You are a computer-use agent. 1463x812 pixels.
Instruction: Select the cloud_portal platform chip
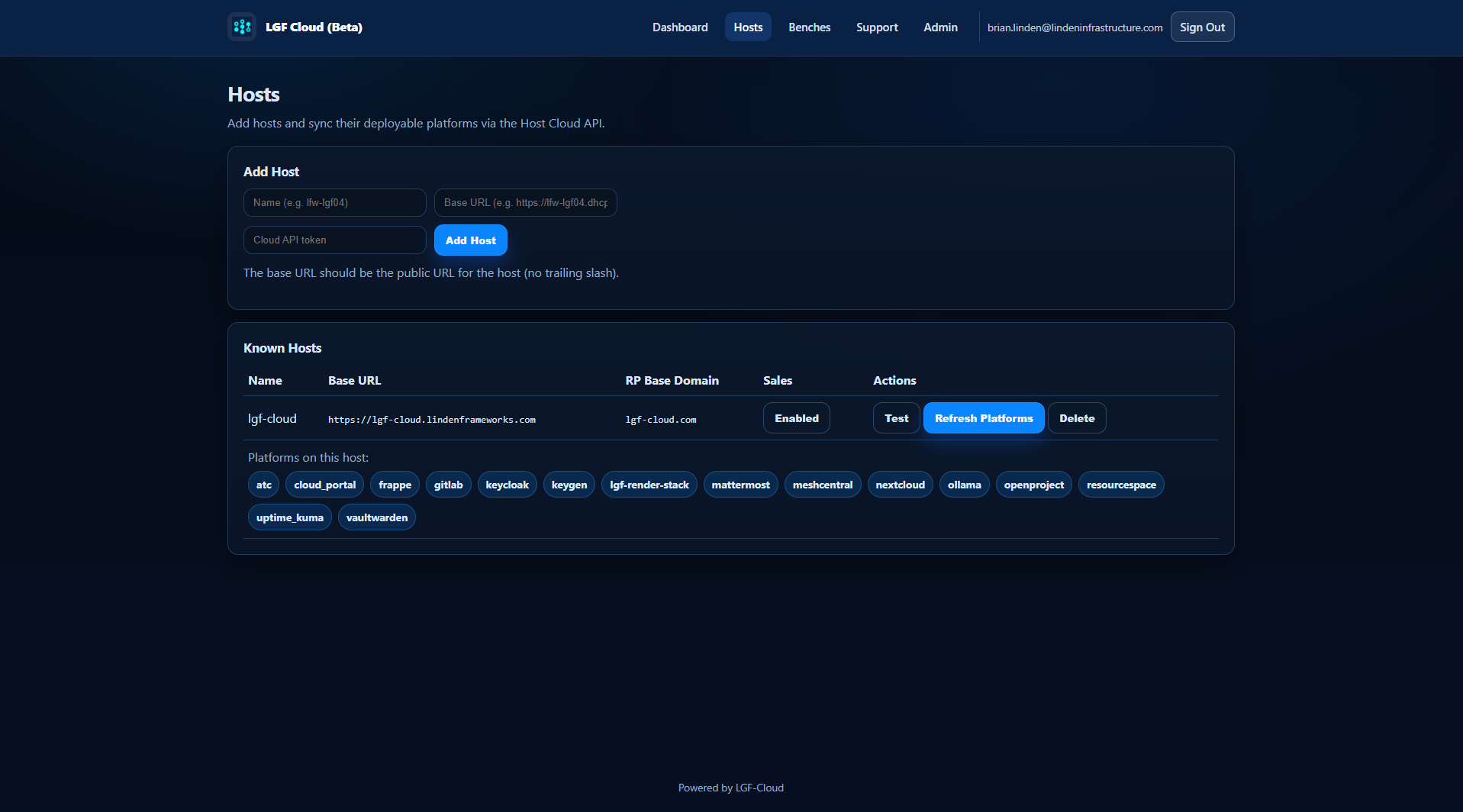(x=324, y=485)
